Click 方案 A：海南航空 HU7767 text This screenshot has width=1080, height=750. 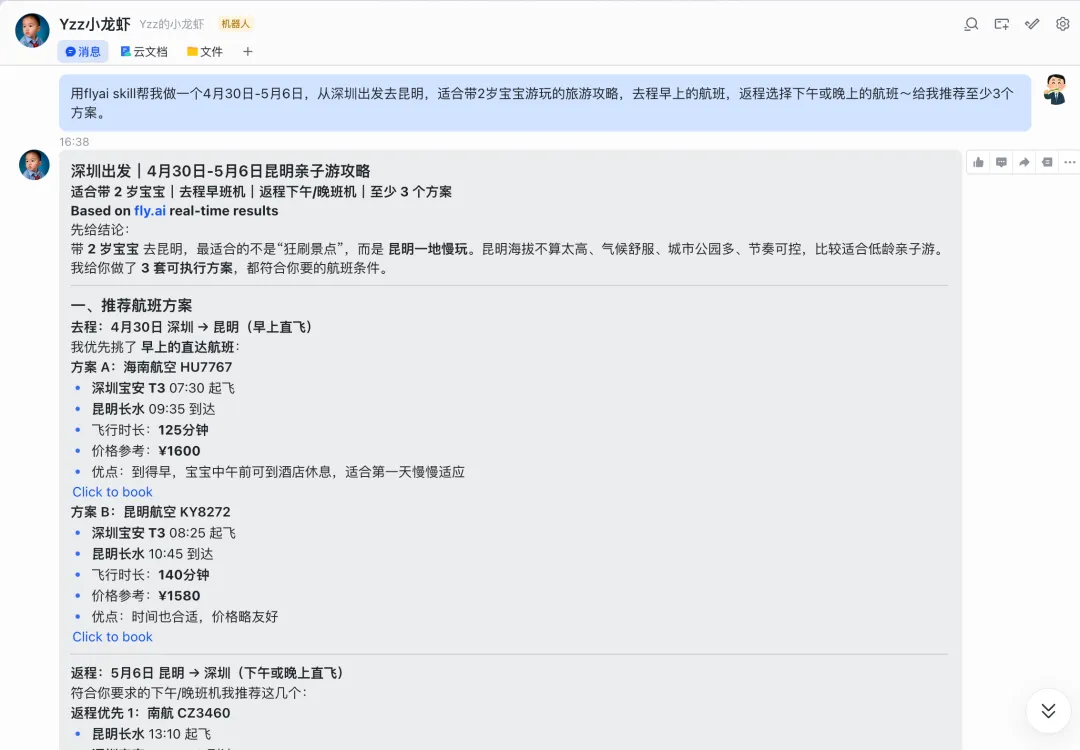[152, 367]
